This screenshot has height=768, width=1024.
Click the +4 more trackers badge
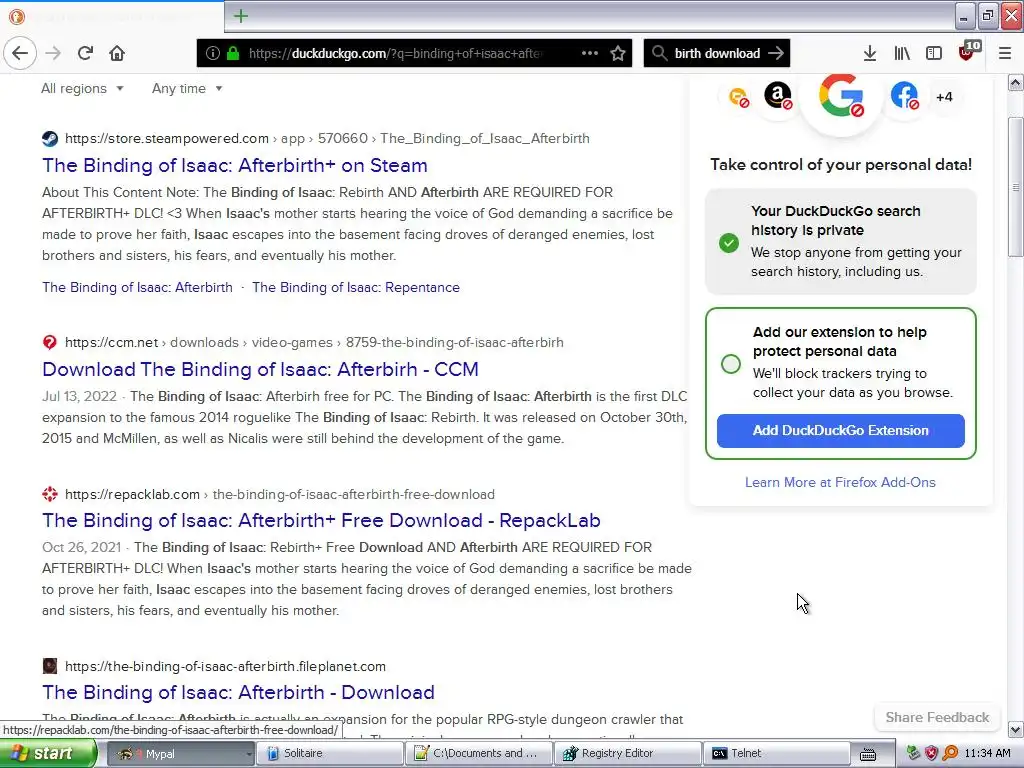pyautogui.click(x=944, y=97)
